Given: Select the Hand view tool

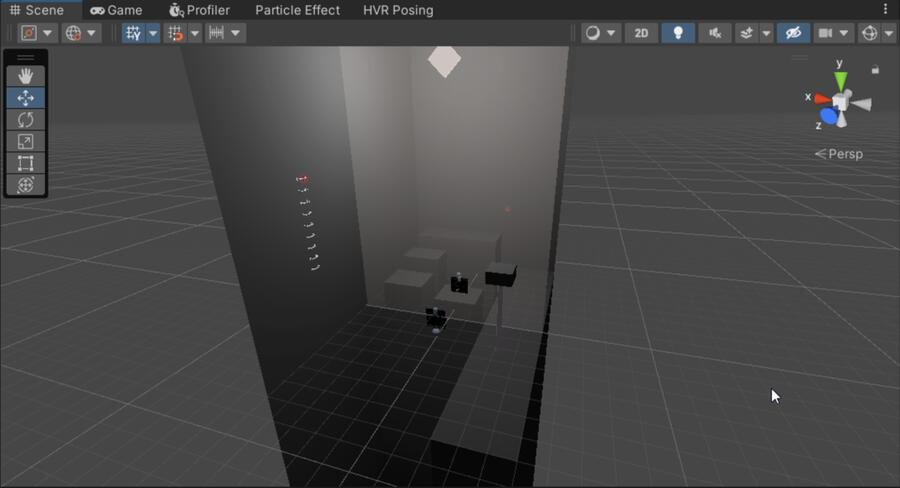Looking at the screenshot, I should point(26,76).
